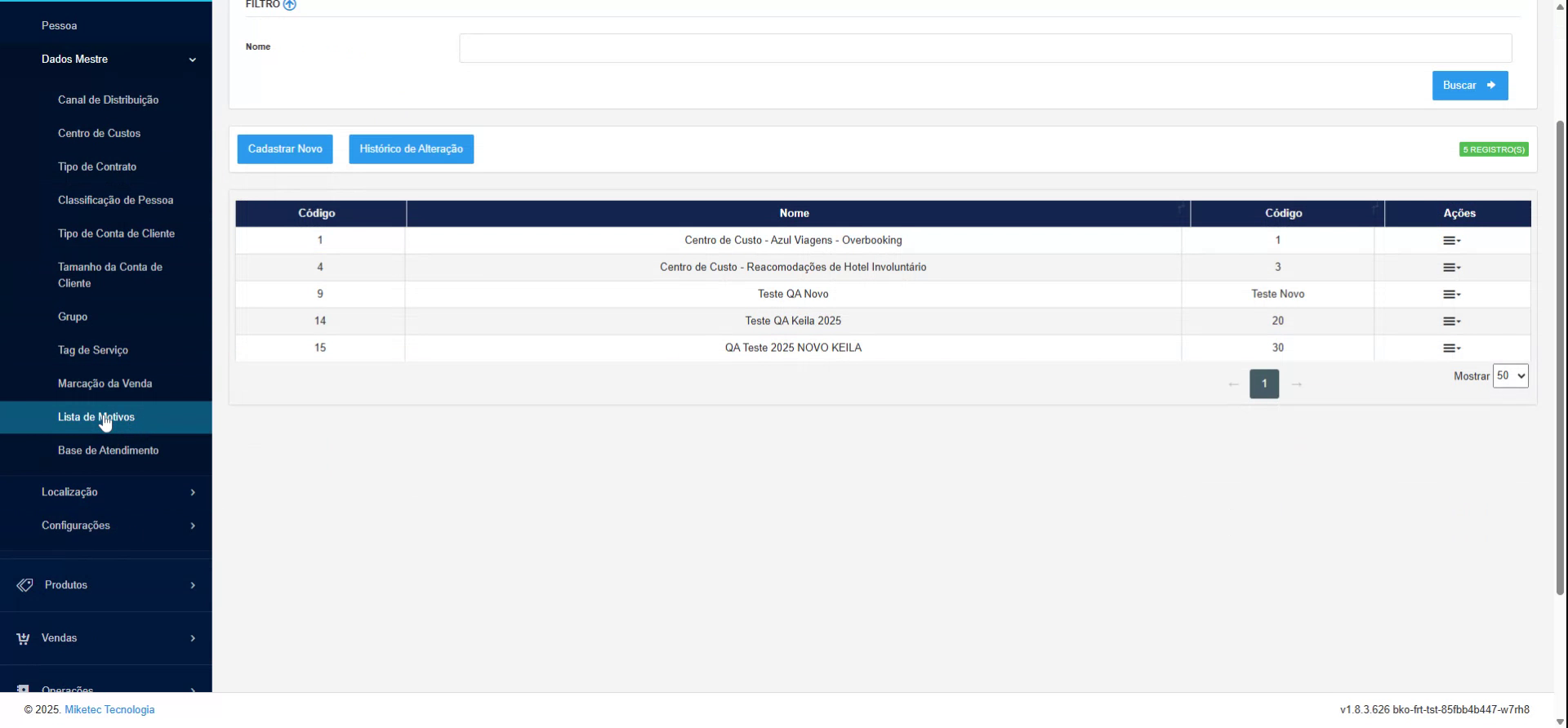Image resolution: width=1568 pixels, height=728 pixels.
Task: Open actions menu for Teste QA Keila 2025
Action: coord(1451,322)
